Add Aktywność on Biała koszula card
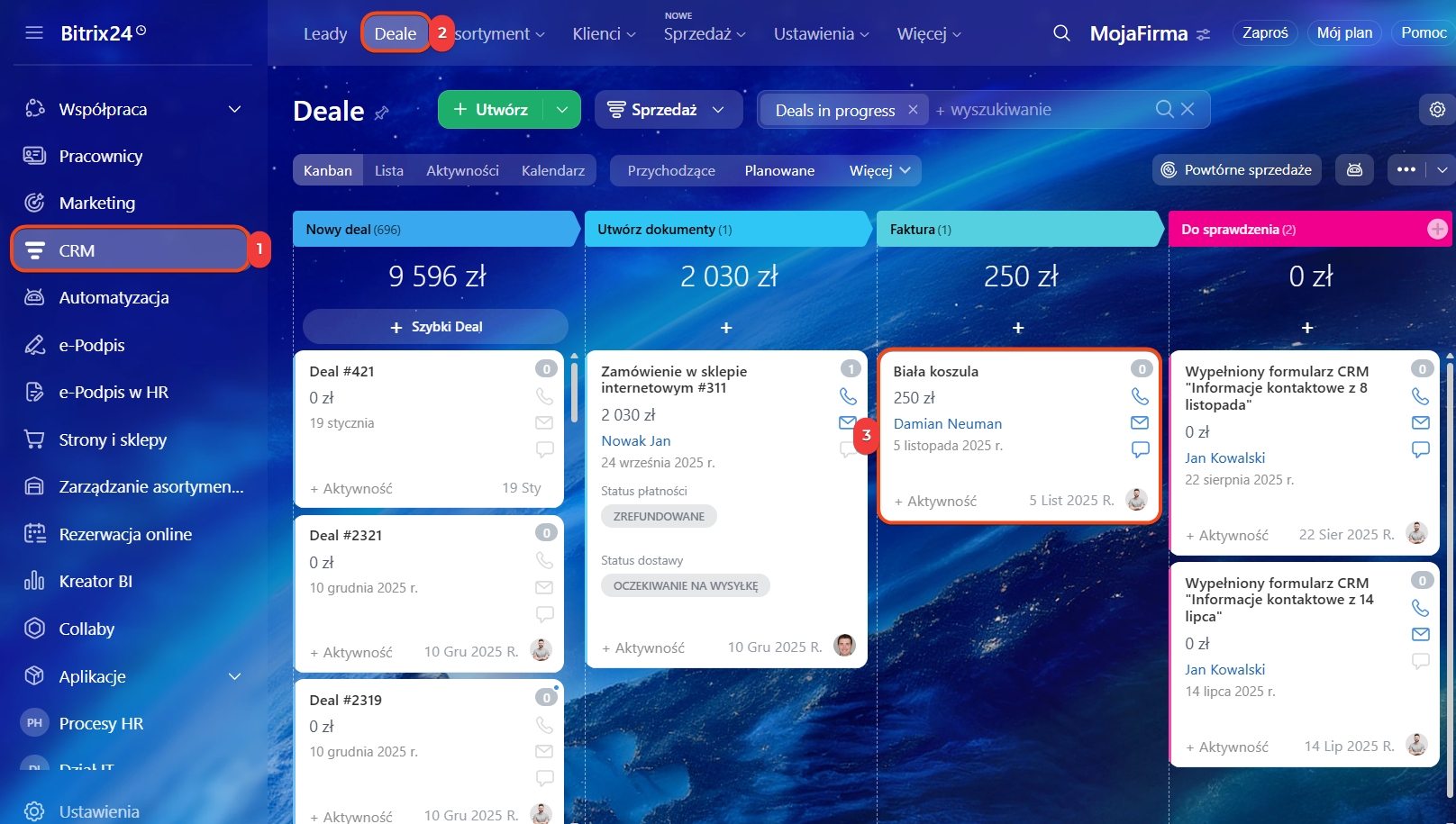The image size is (1456, 824). pyautogui.click(x=935, y=501)
